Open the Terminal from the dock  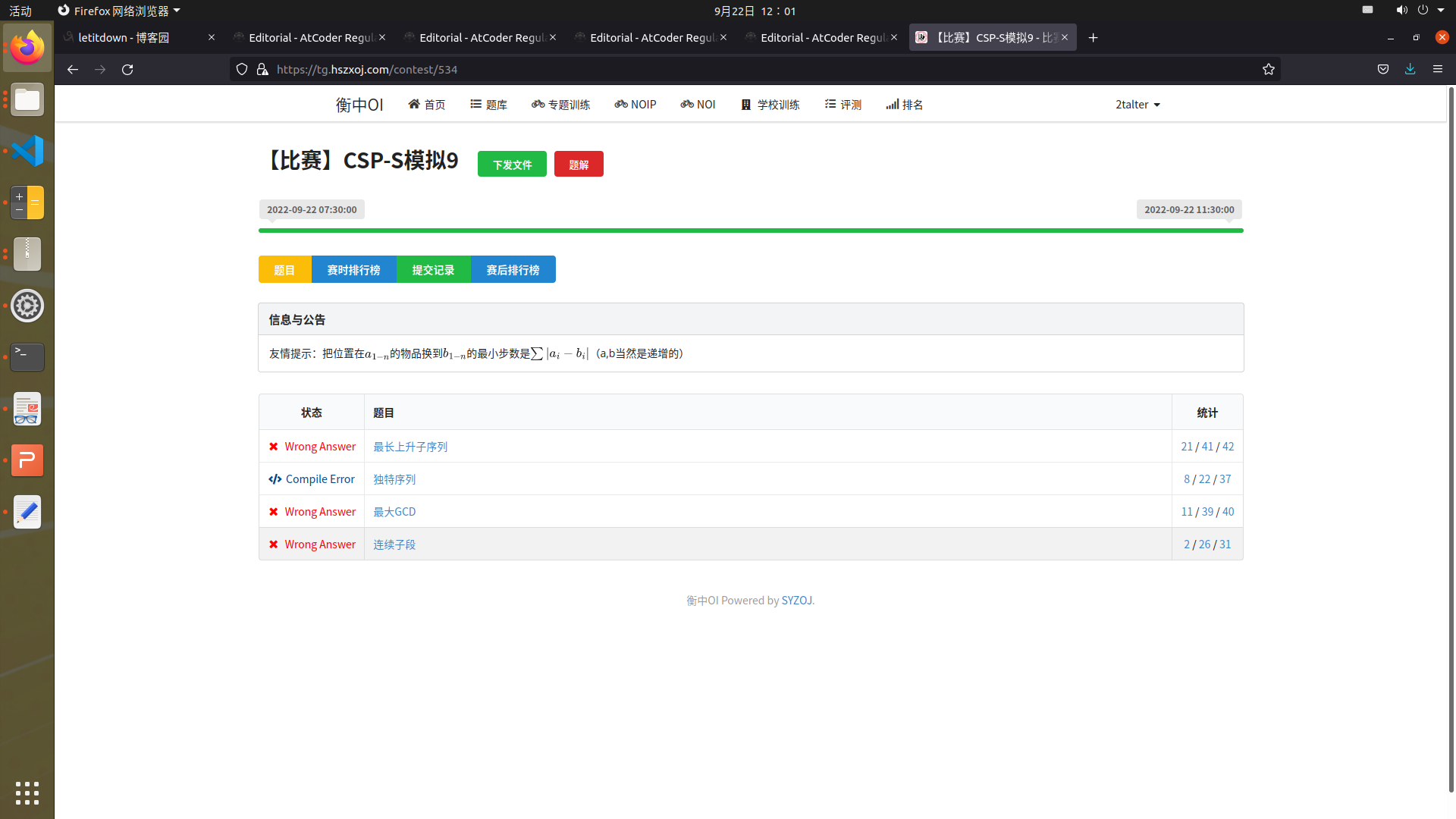click(27, 356)
